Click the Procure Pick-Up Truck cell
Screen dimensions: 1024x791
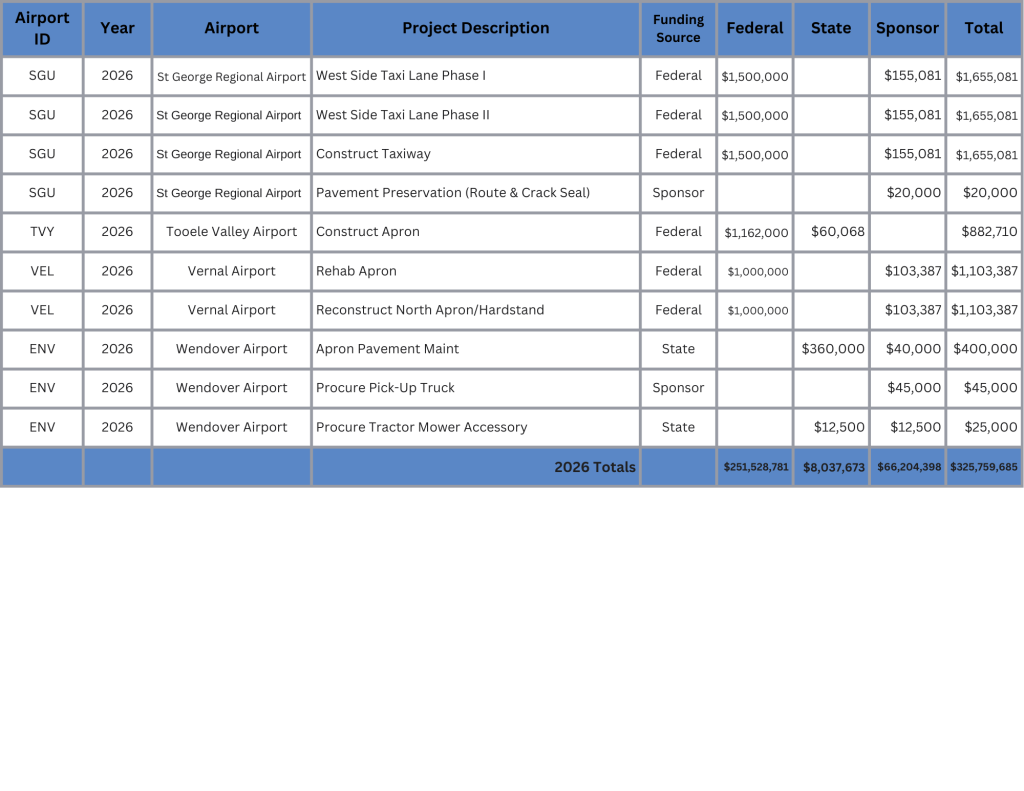click(385, 388)
